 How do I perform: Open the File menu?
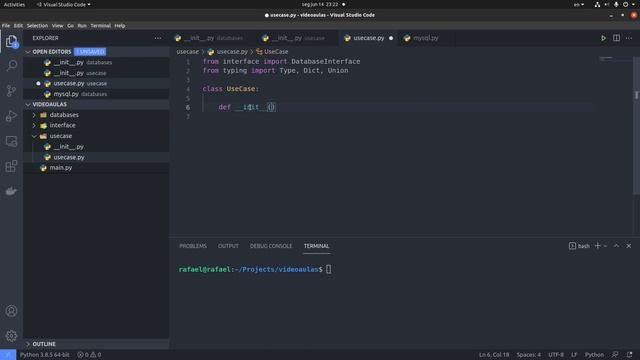coord(6,26)
